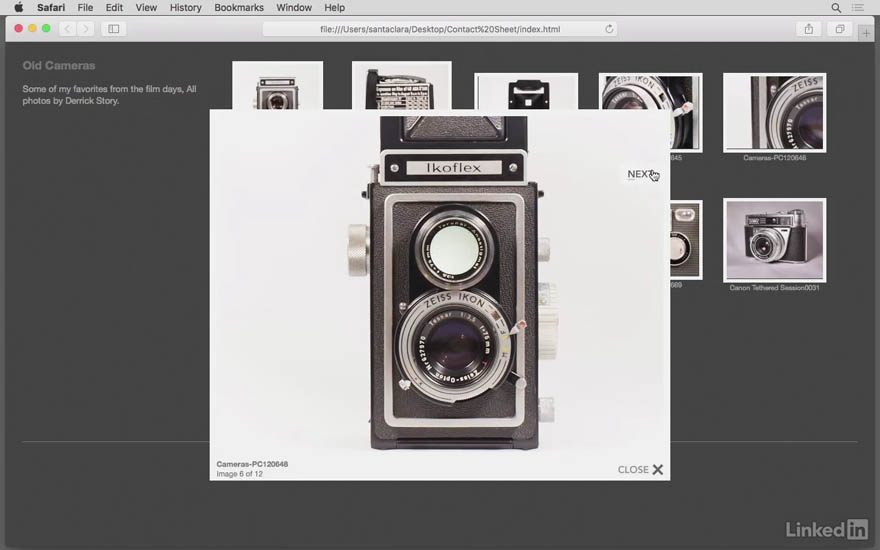
Task: Minimize Safari with yellow button
Action: coord(33,29)
